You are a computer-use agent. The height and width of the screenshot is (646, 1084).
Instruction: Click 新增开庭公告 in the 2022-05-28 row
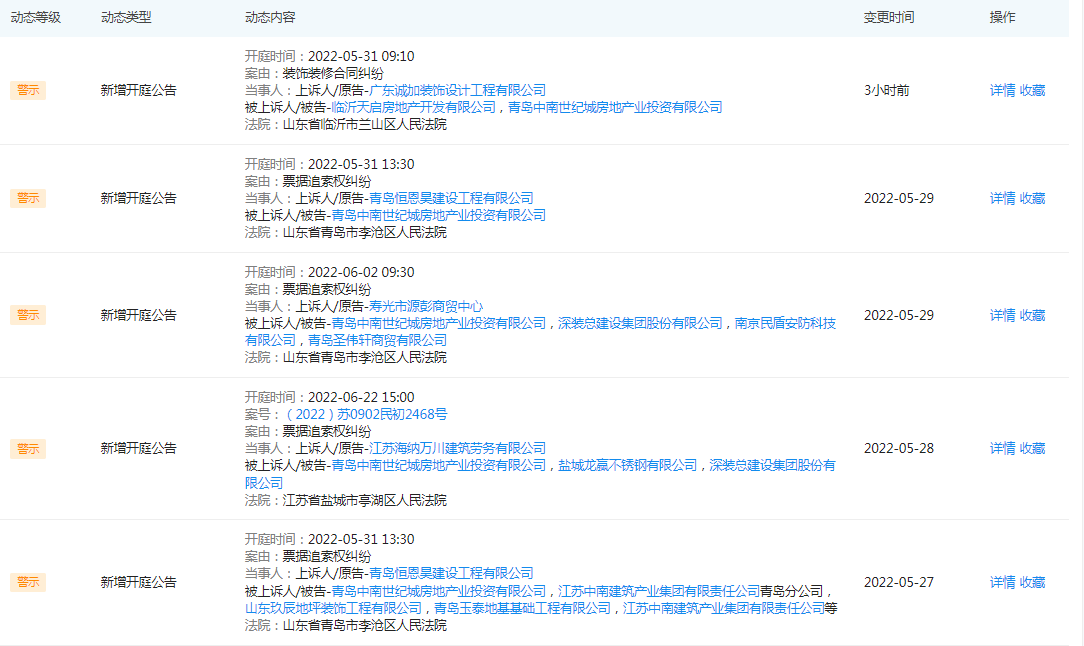click(138, 448)
